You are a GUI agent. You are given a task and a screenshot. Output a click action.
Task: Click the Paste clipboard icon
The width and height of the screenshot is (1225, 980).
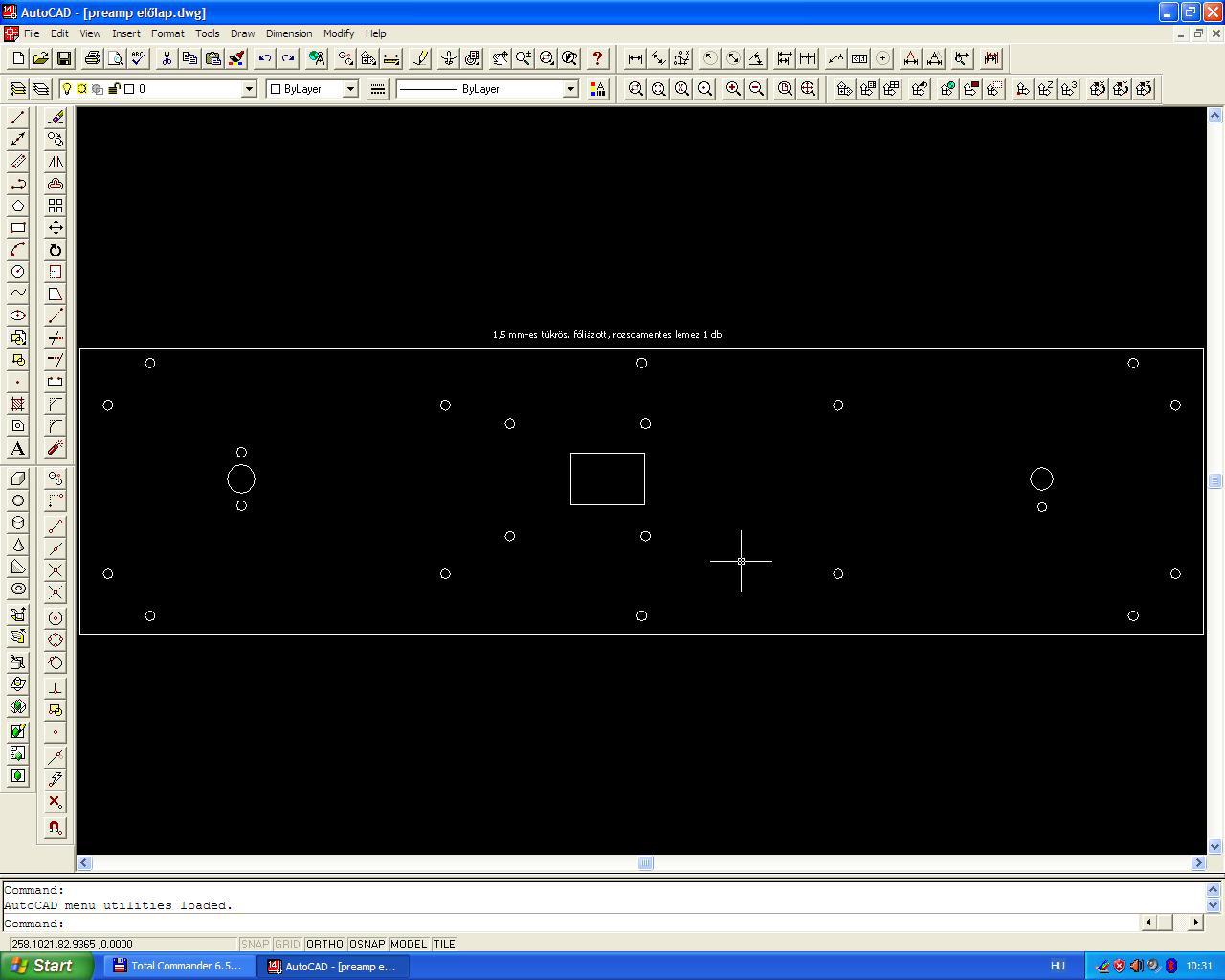click(x=213, y=58)
